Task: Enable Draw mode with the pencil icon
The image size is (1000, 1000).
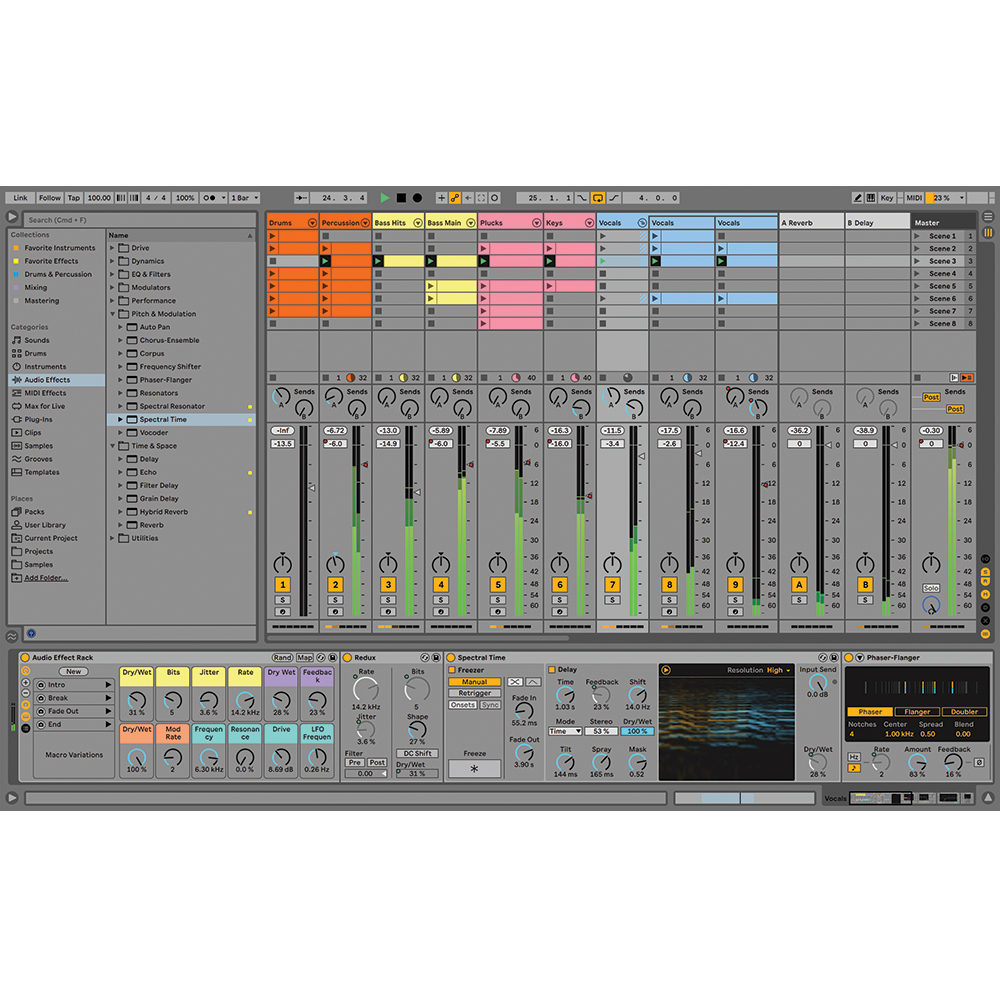Action: click(858, 197)
